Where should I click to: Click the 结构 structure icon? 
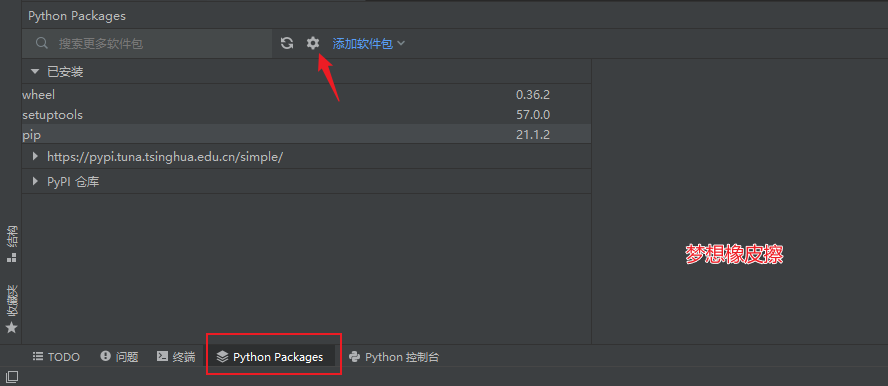11,258
